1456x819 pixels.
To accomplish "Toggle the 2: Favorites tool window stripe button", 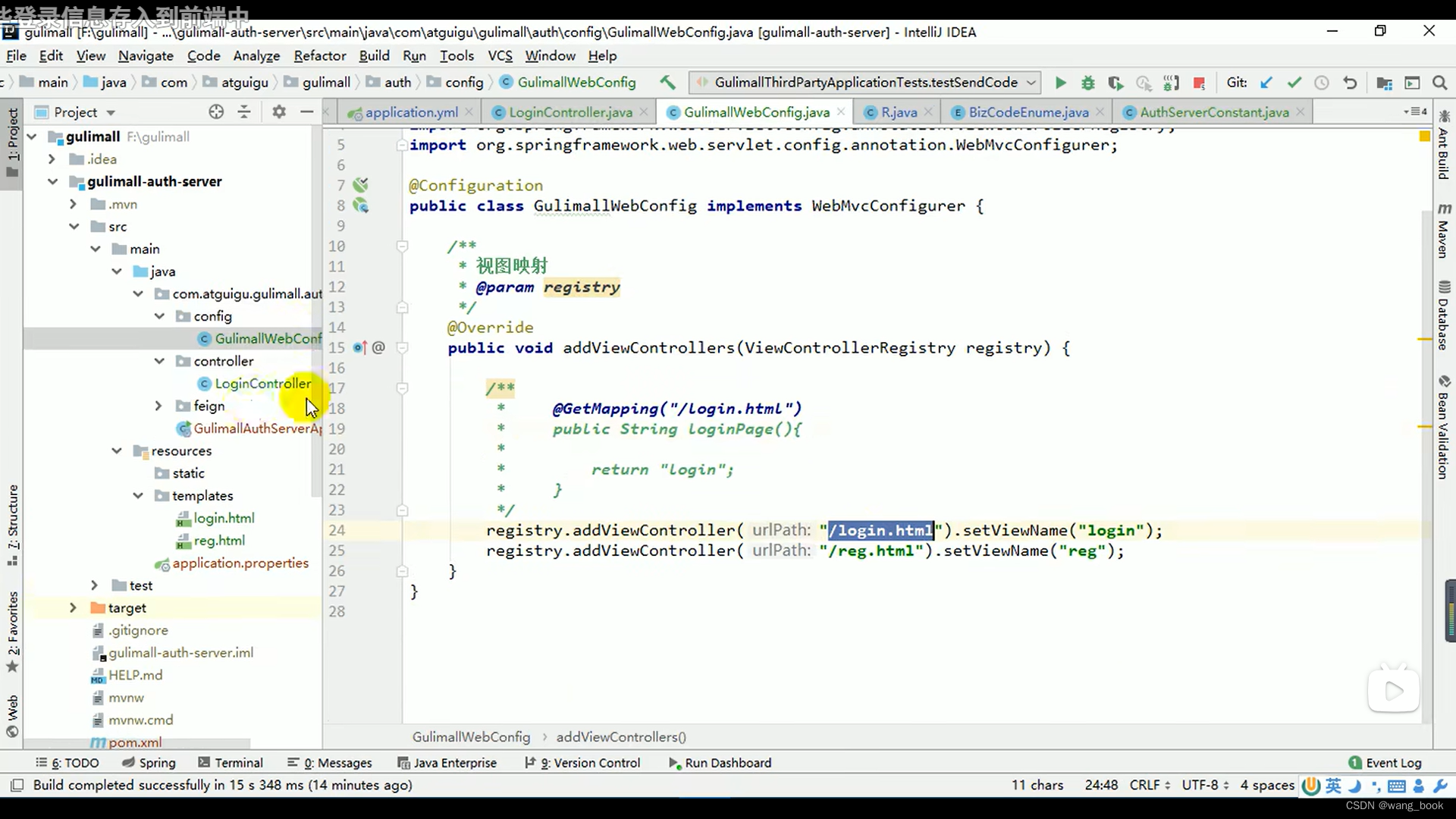I will click(x=13, y=632).
